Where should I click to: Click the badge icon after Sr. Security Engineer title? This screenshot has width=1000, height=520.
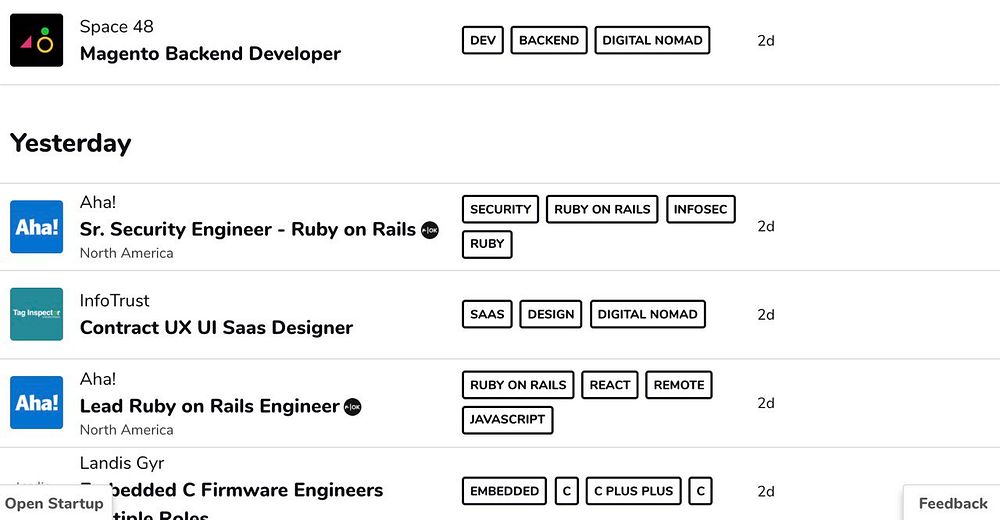click(430, 230)
